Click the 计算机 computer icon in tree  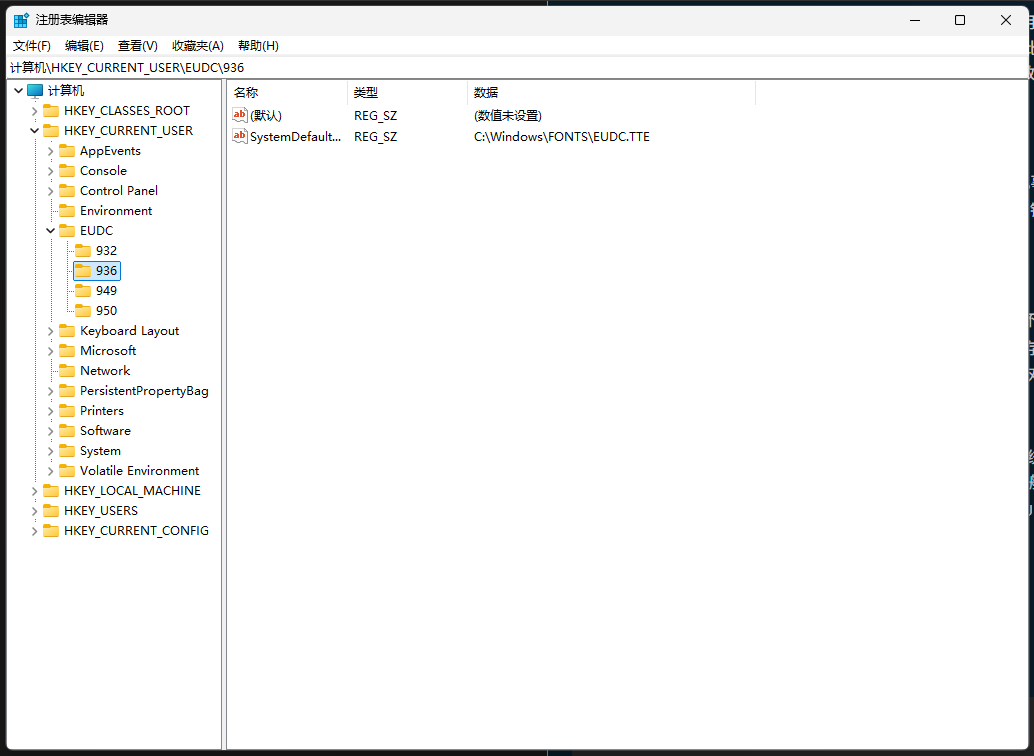[35, 91]
